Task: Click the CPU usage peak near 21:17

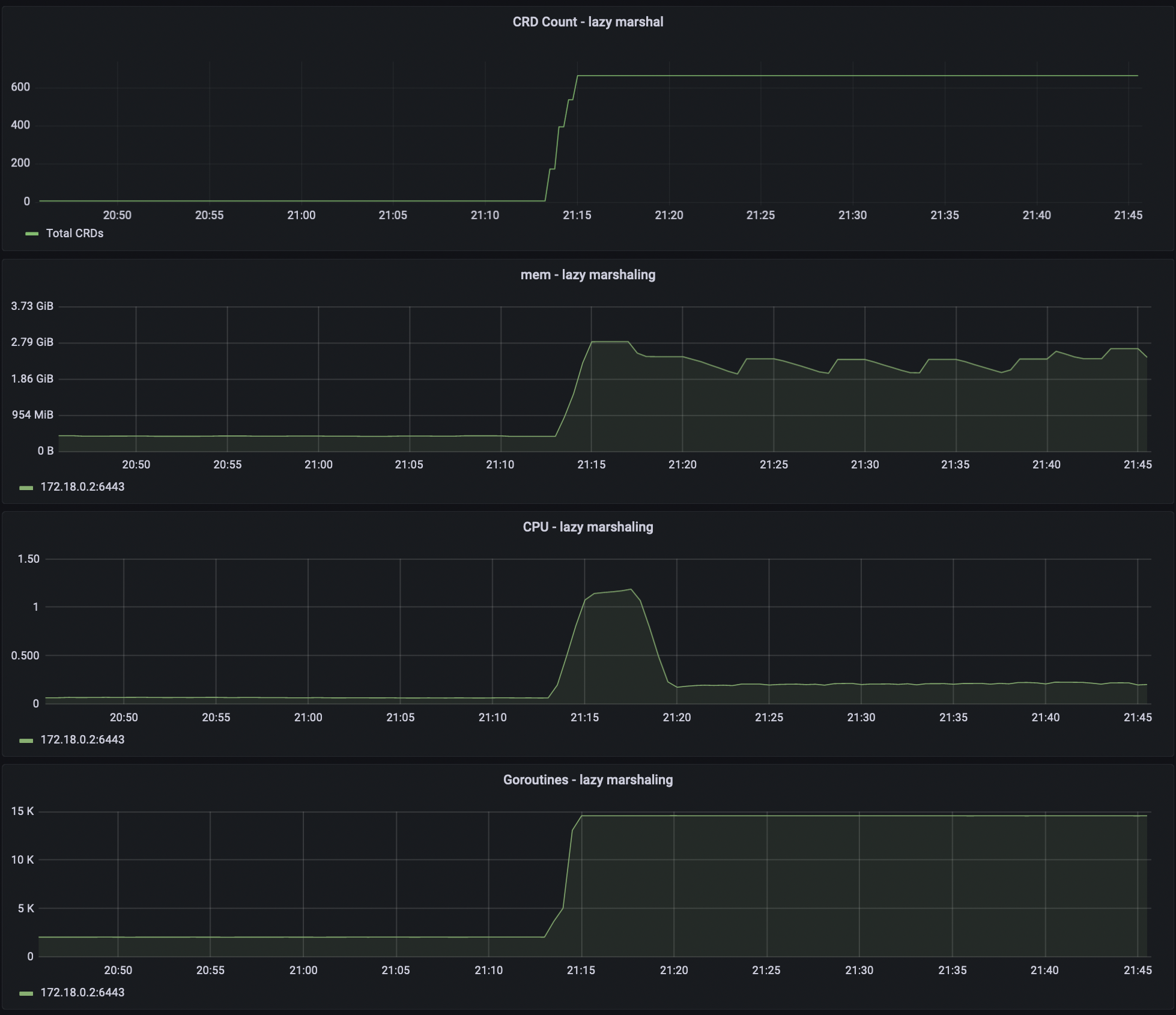Action: (x=630, y=590)
